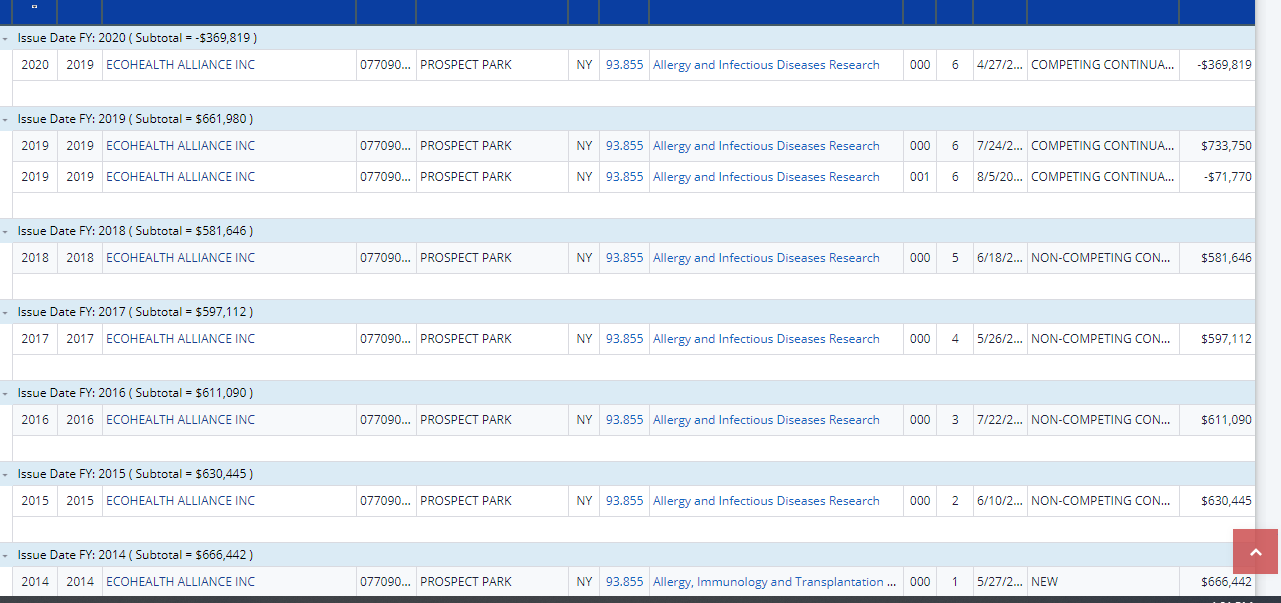
Task: Click the 5/26/2... action date cell
Action: tap(1000, 339)
